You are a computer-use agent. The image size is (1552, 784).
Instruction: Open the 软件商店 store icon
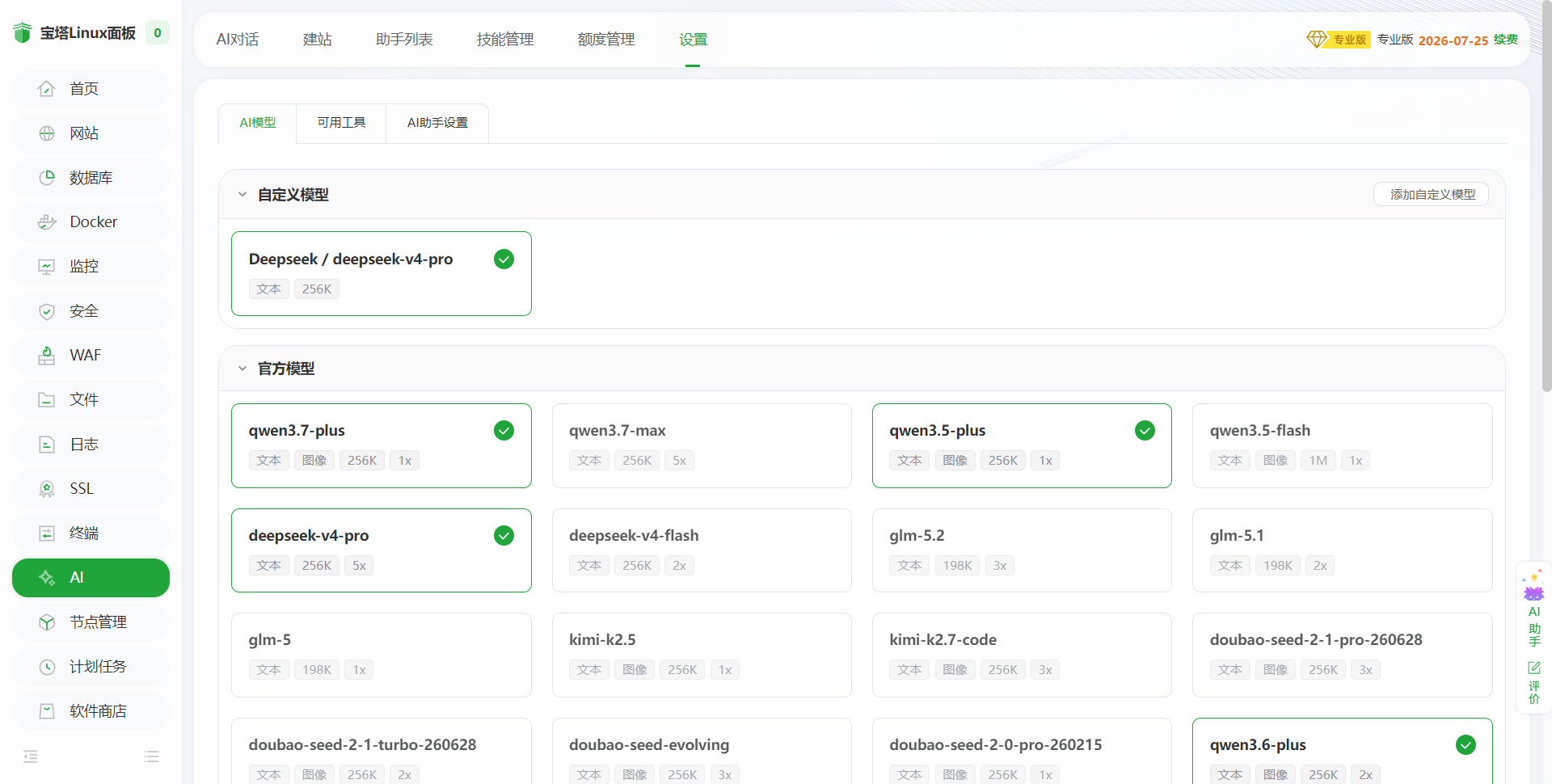point(47,711)
